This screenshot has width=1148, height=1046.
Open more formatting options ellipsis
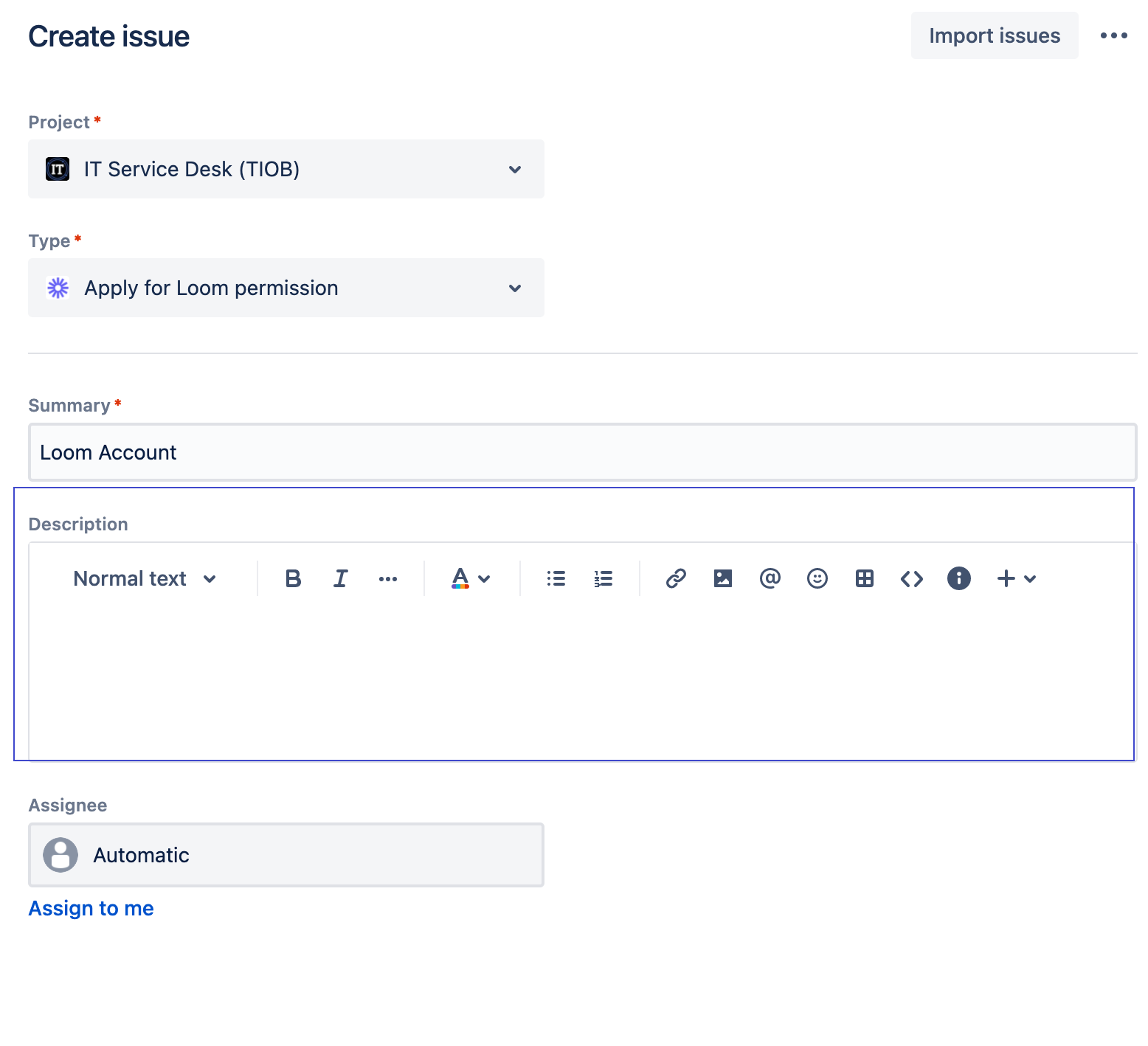tap(387, 578)
